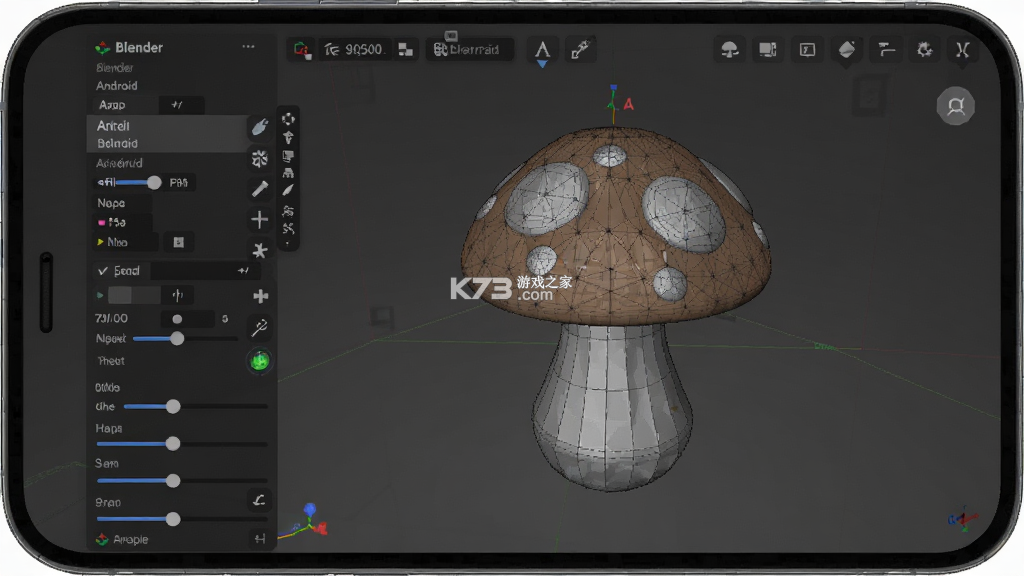Image resolution: width=1024 pixels, height=576 pixels.
Task: Select the Android entry in left panel
Action: [117, 86]
